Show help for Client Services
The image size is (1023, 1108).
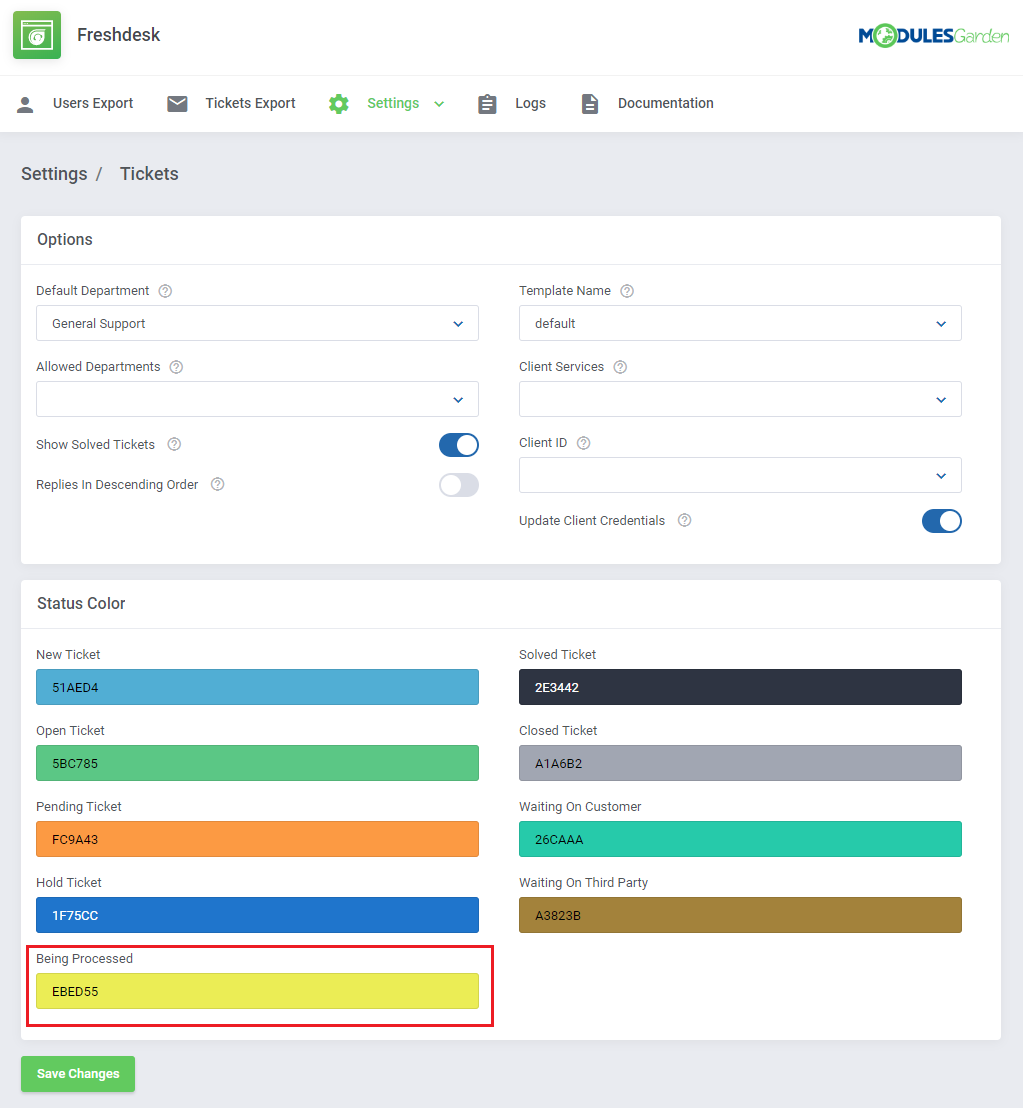click(x=620, y=367)
